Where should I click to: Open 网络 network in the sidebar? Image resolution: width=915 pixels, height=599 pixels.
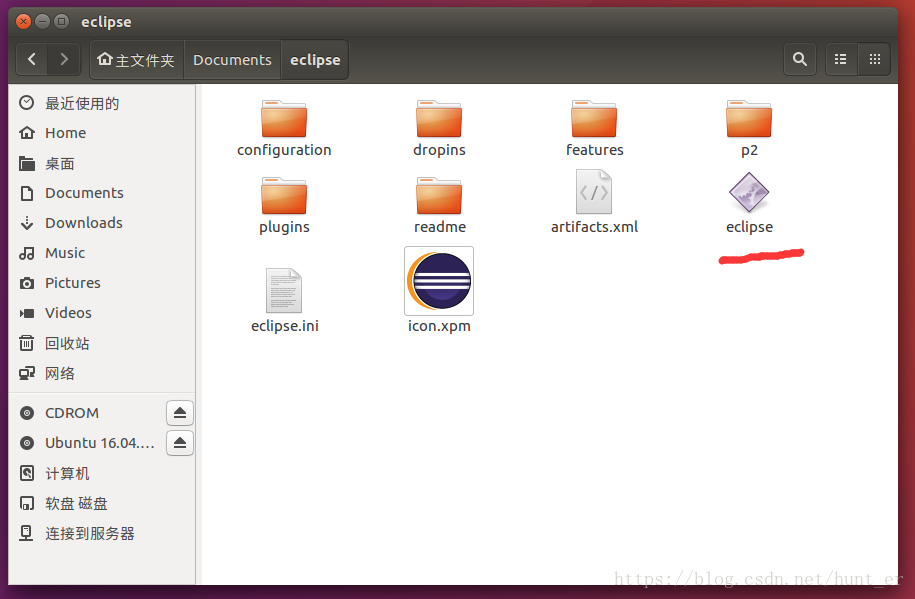pyautogui.click(x=102, y=373)
